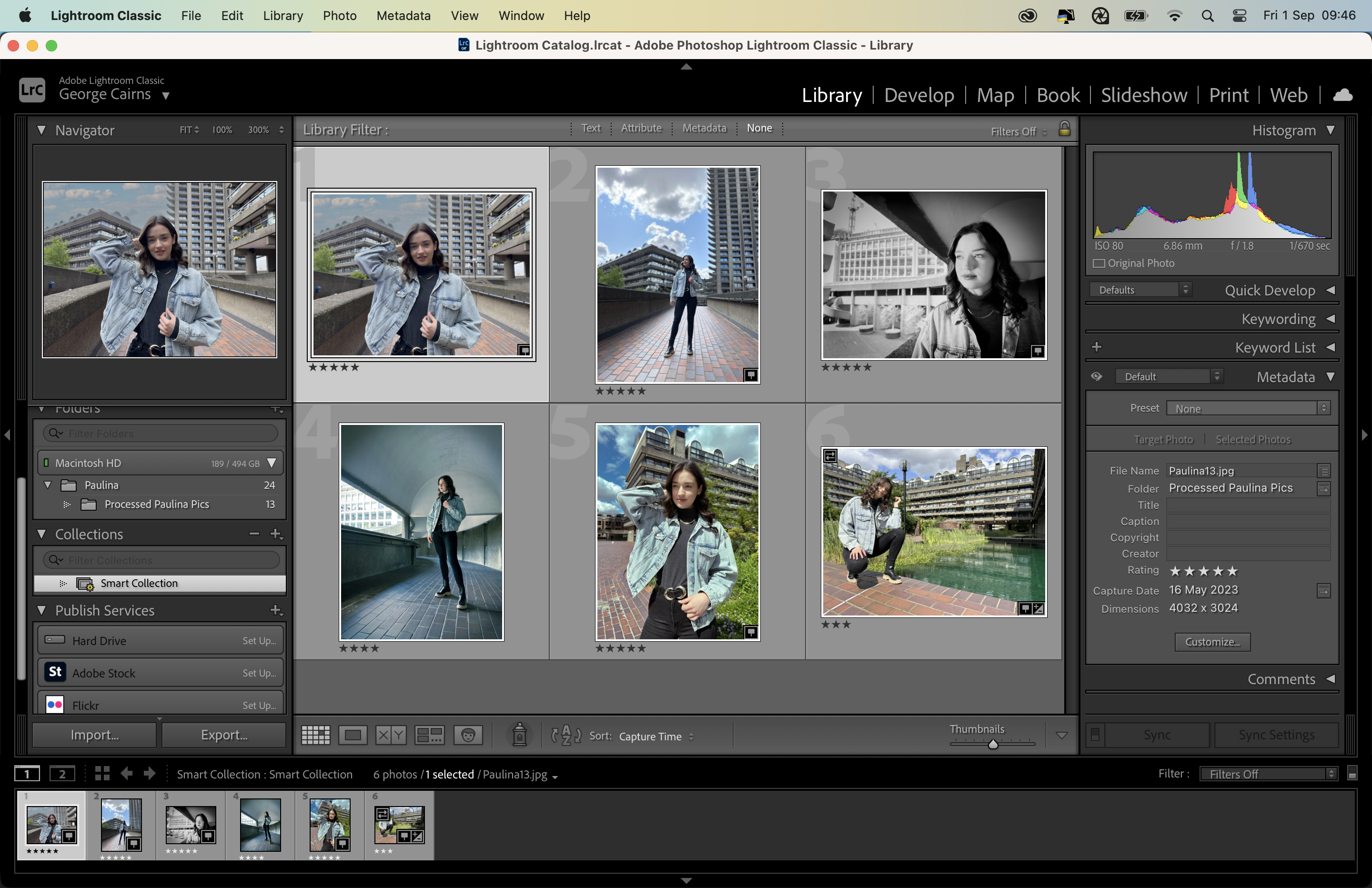
Task: Show main window button 1 in filmstrip
Action: point(27,774)
